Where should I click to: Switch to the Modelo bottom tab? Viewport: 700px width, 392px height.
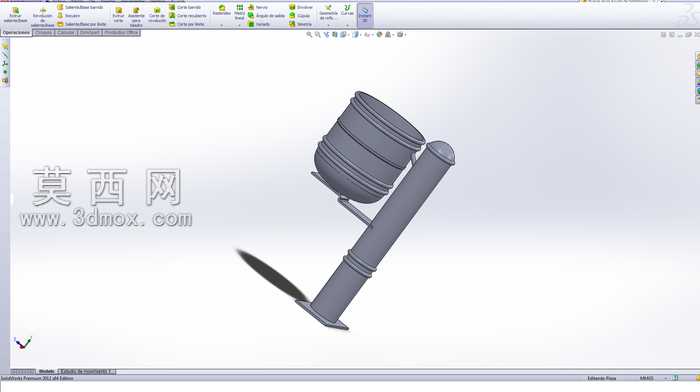(47, 371)
